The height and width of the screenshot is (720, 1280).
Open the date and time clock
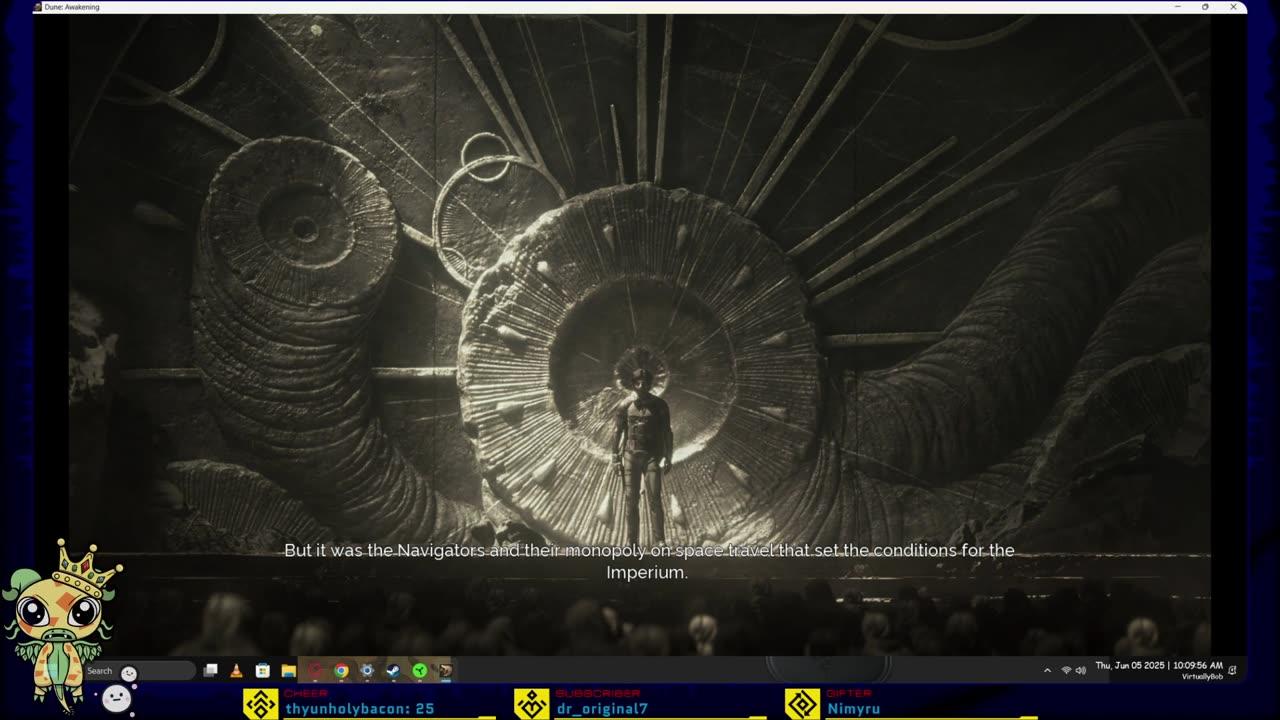click(x=1159, y=665)
